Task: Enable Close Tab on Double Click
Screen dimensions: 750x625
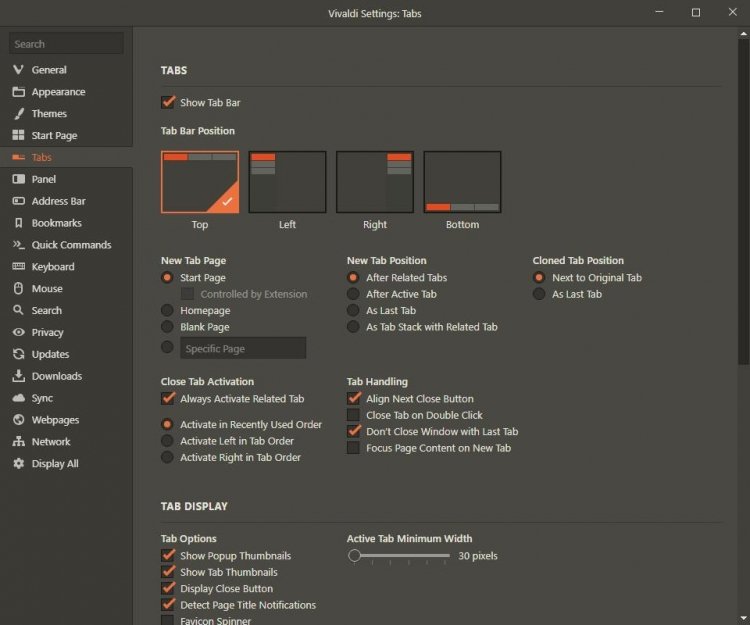Action: point(353,415)
